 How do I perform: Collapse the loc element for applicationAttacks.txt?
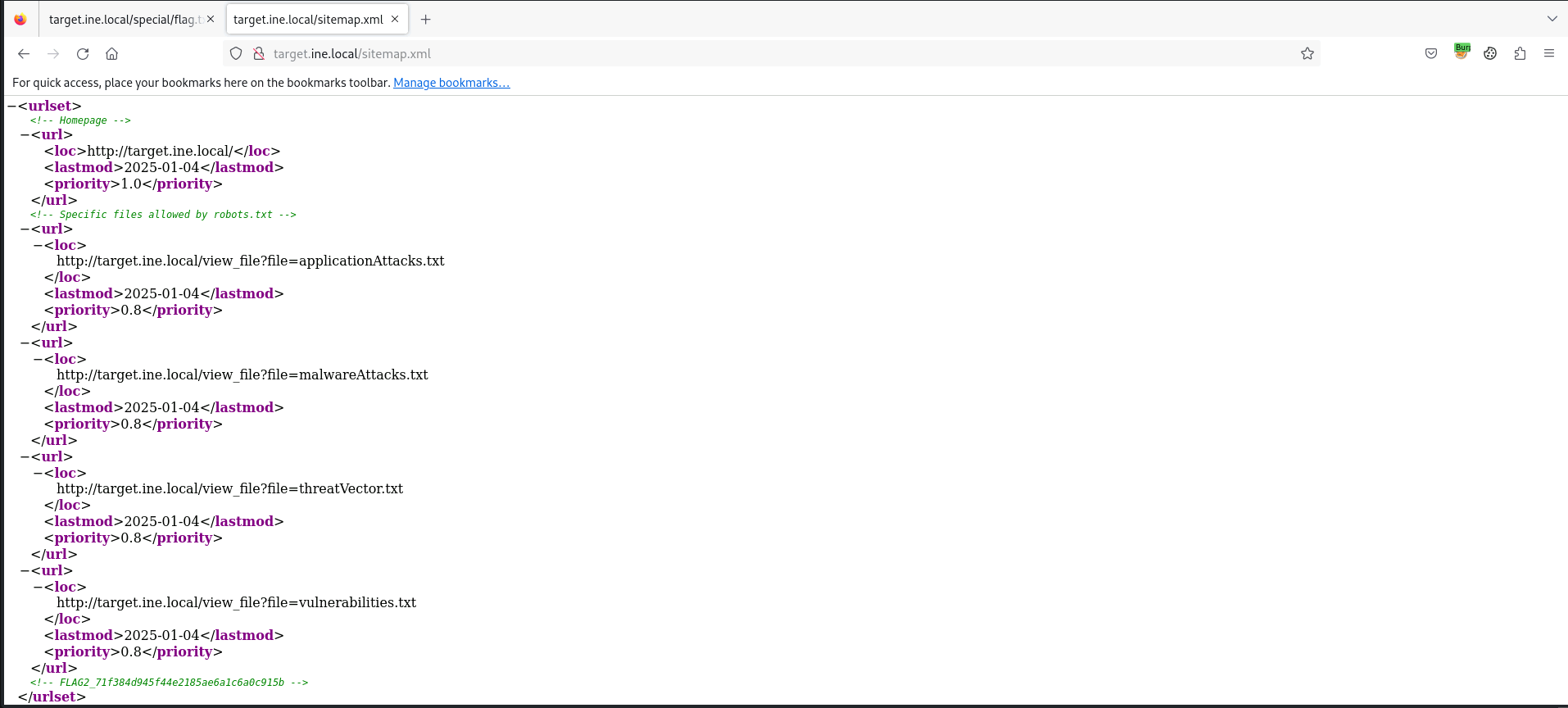[x=38, y=245]
